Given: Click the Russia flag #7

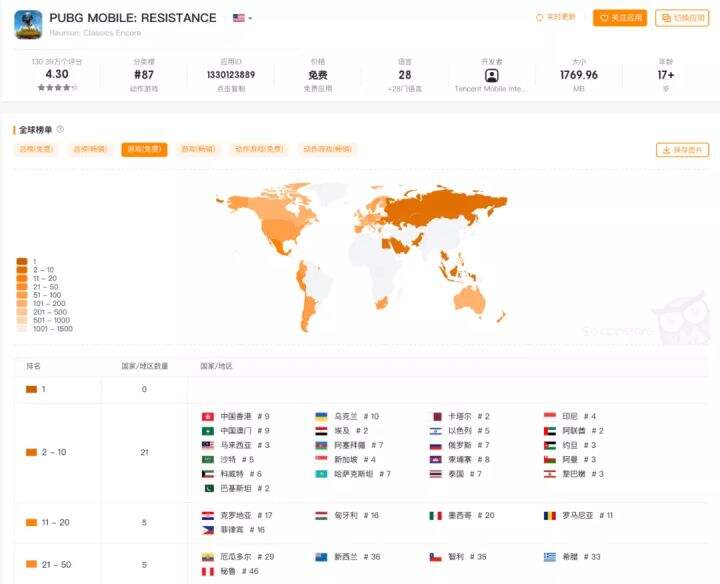Looking at the screenshot, I should (435, 445).
